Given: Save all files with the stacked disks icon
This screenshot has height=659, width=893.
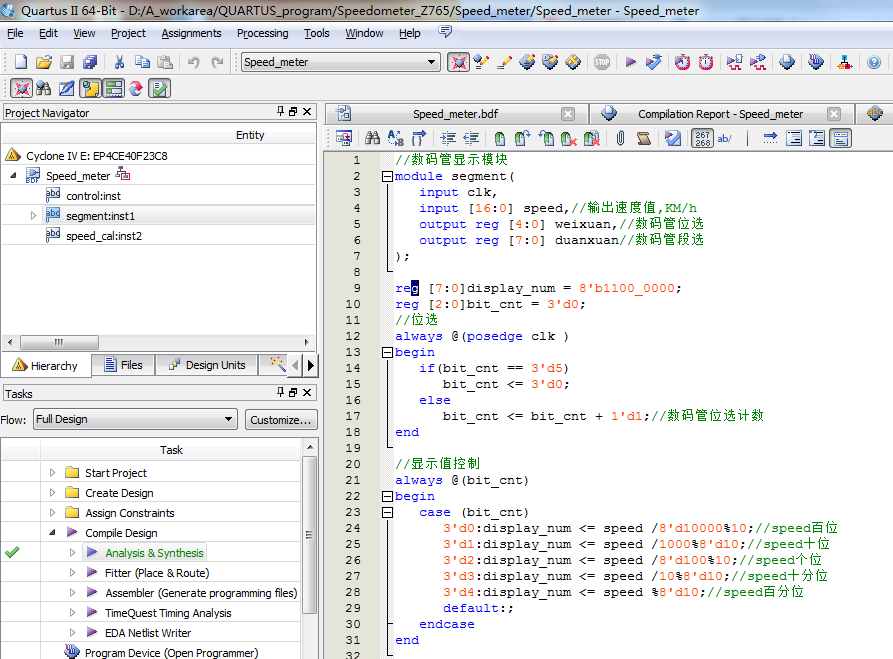Looking at the screenshot, I should (x=90, y=62).
